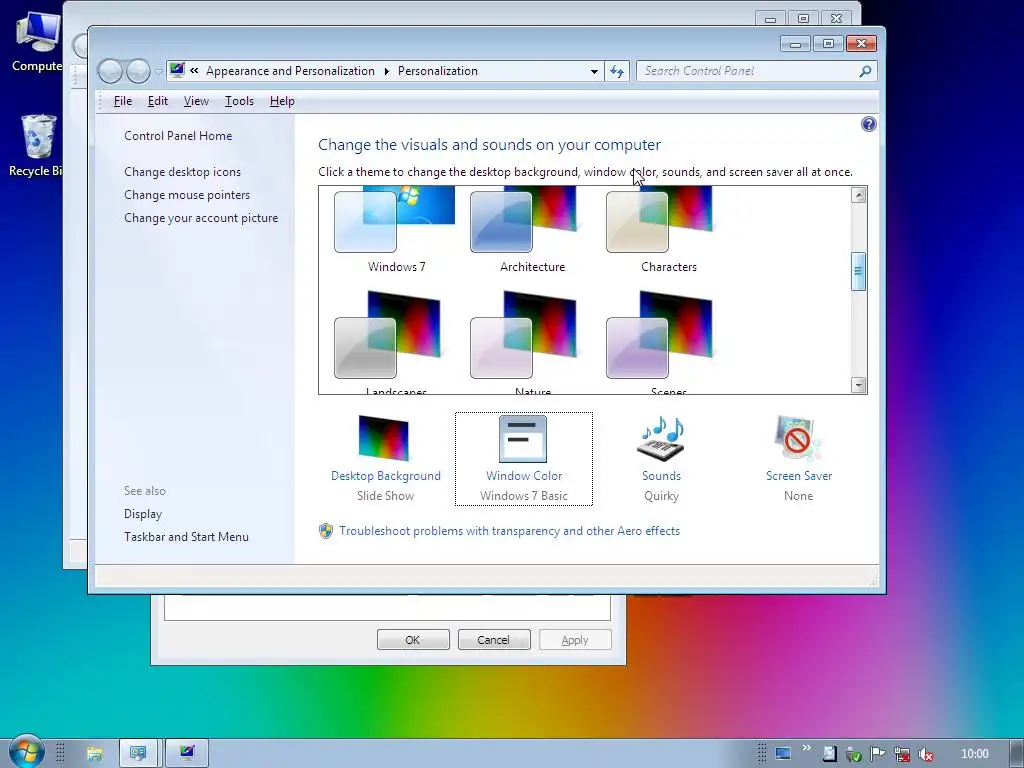Go back with the back arrow
Image resolution: width=1024 pixels, height=768 pixels.
(110, 71)
